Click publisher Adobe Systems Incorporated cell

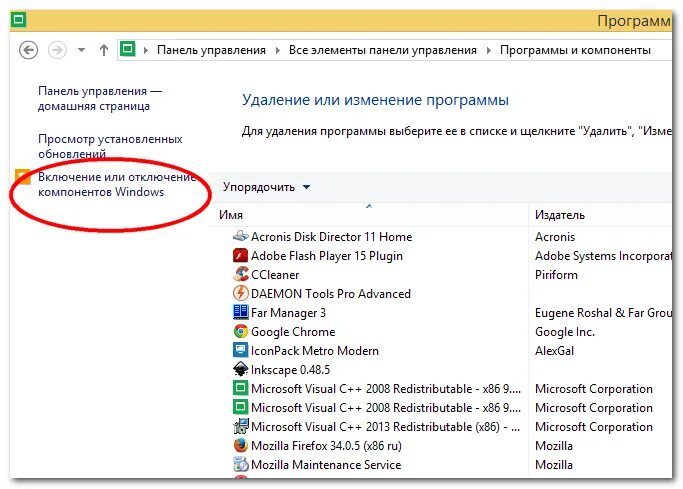[x=603, y=256]
